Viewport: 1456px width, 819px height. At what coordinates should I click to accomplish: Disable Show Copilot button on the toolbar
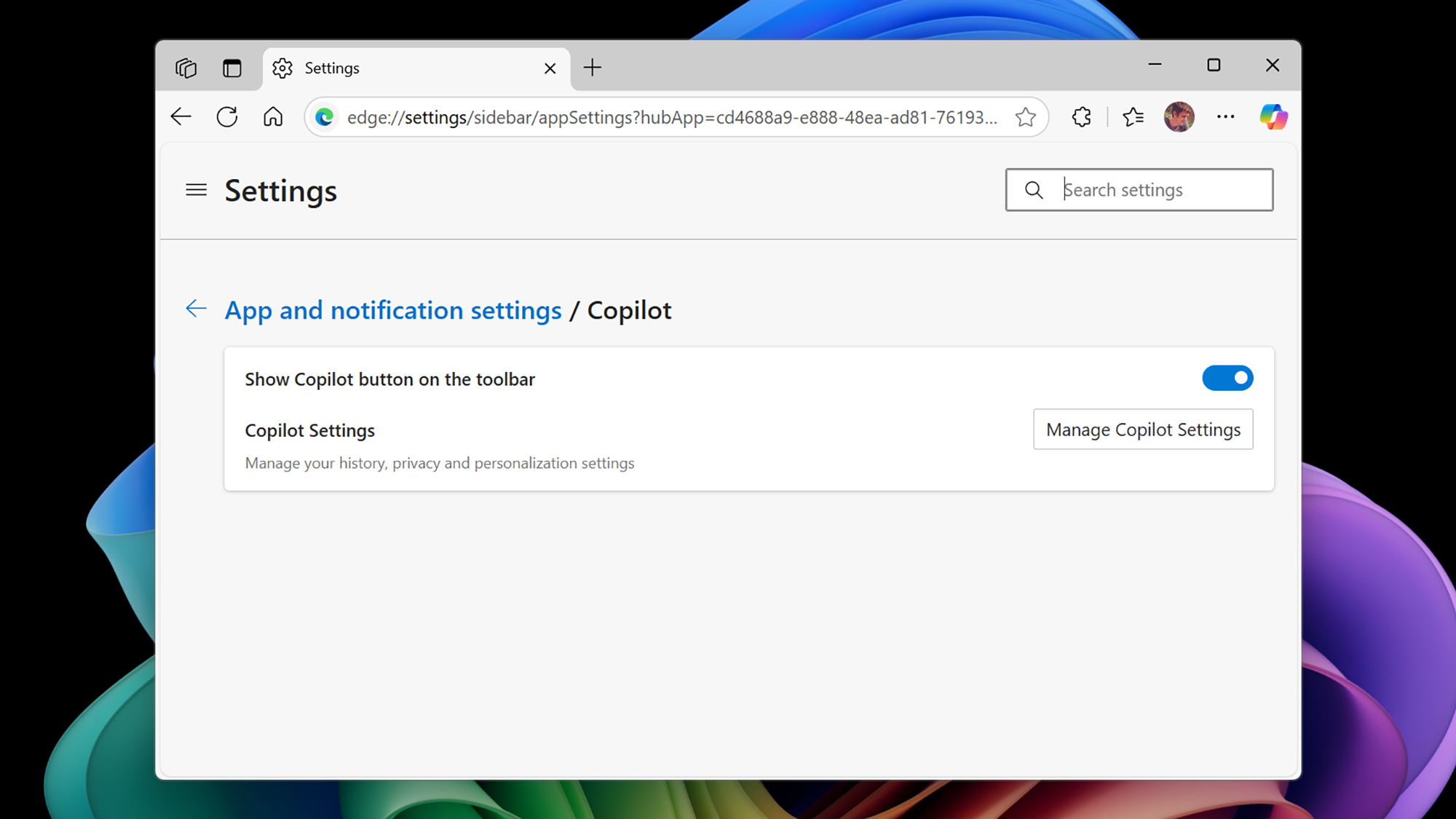(x=1227, y=378)
